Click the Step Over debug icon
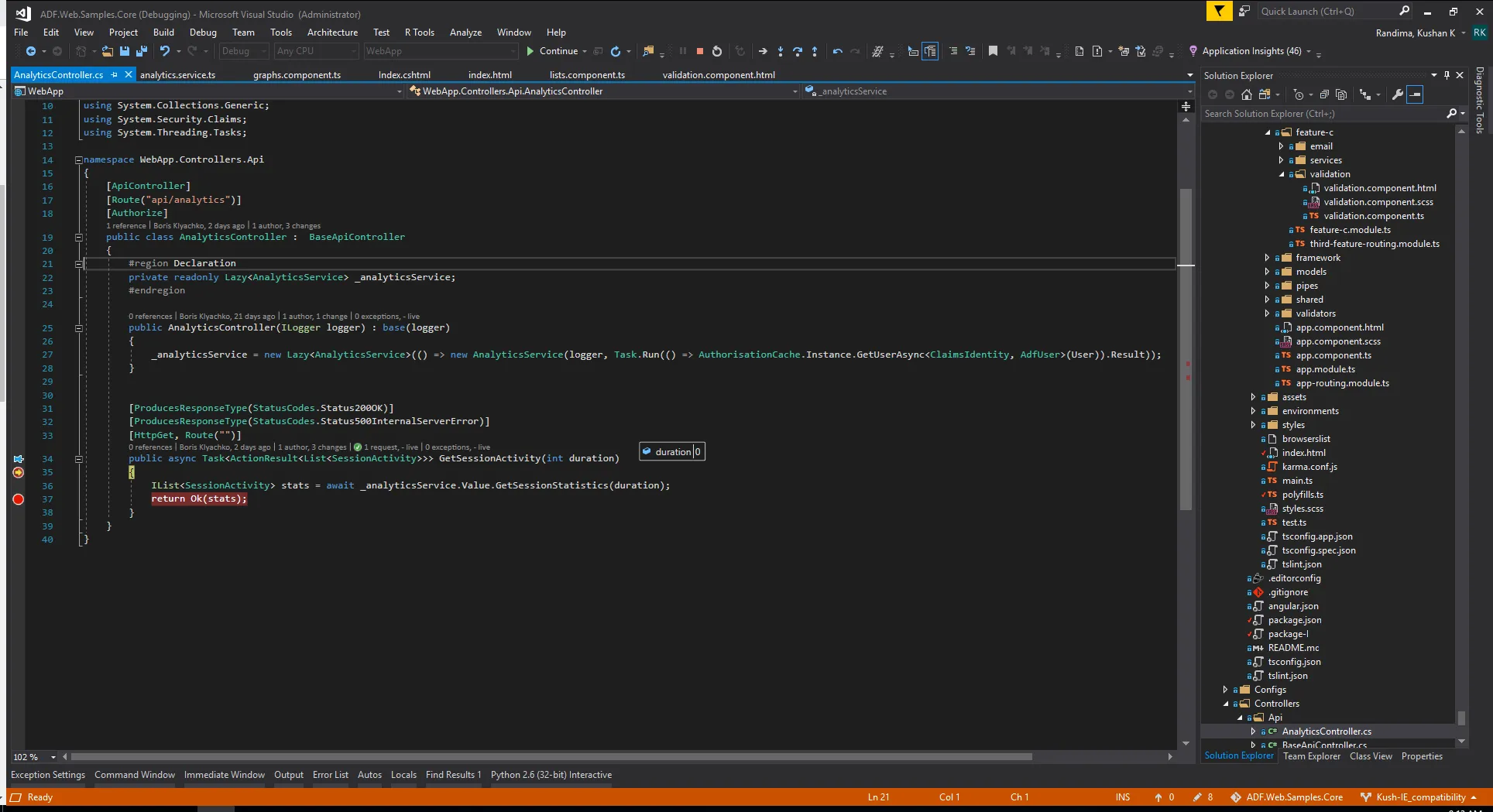The height and width of the screenshot is (812, 1493). 797,51
